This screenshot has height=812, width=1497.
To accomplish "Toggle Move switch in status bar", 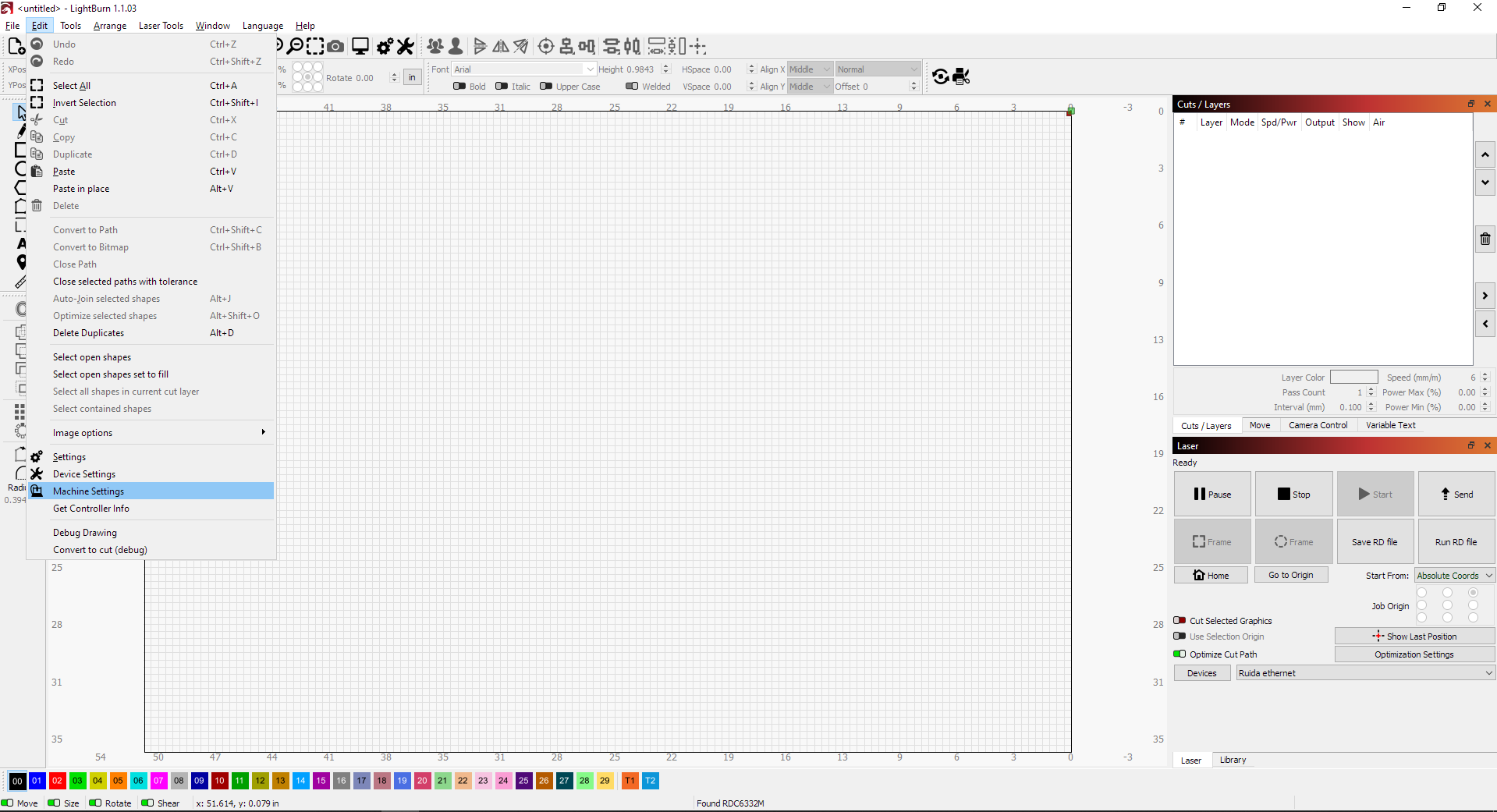I will click(x=7, y=803).
